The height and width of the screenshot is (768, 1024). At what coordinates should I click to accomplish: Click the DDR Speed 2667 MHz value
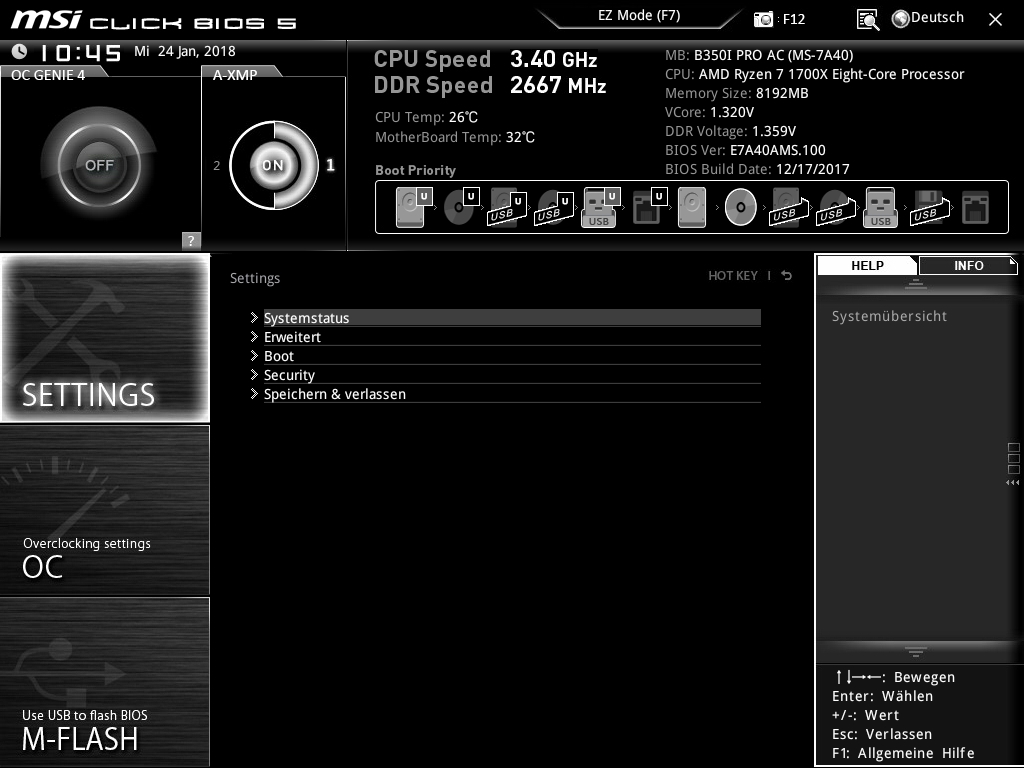click(x=558, y=85)
